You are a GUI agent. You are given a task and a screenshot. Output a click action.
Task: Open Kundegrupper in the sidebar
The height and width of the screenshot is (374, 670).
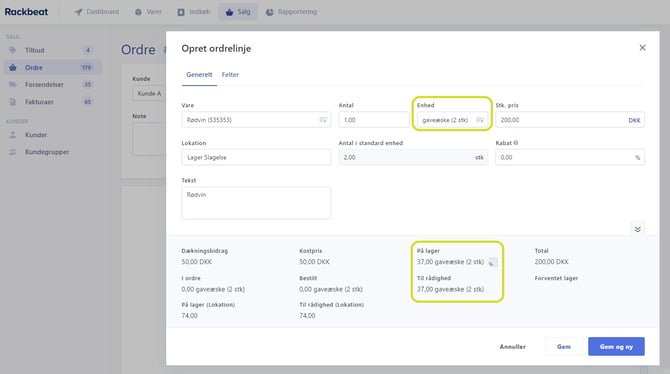pyautogui.click(x=53, y=152)
